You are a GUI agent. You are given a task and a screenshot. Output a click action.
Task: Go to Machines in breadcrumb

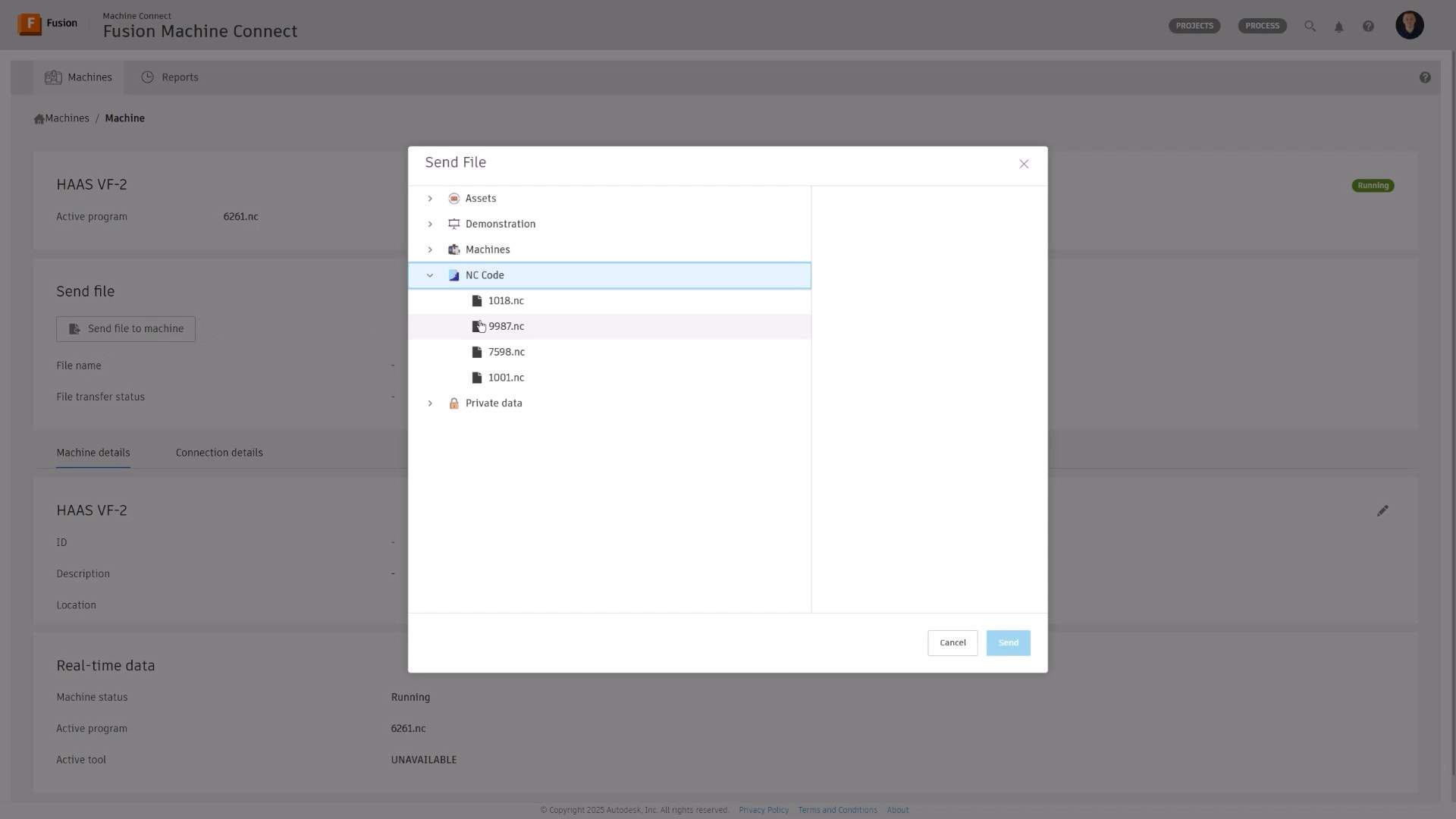[67, 118]
